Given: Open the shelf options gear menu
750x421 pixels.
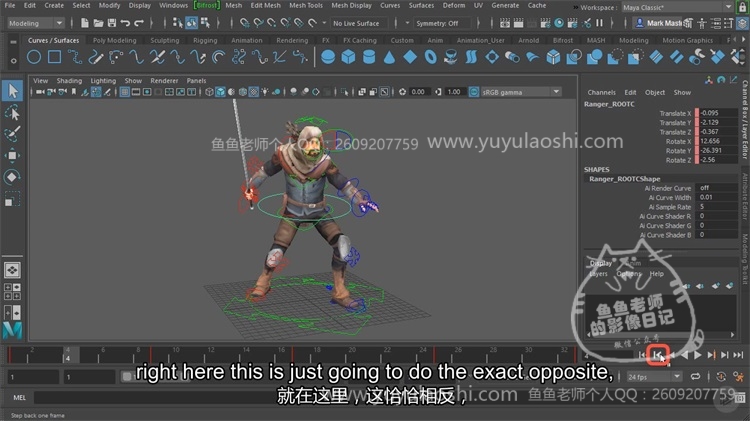Looking at the screenshot, I should (13, 60).
